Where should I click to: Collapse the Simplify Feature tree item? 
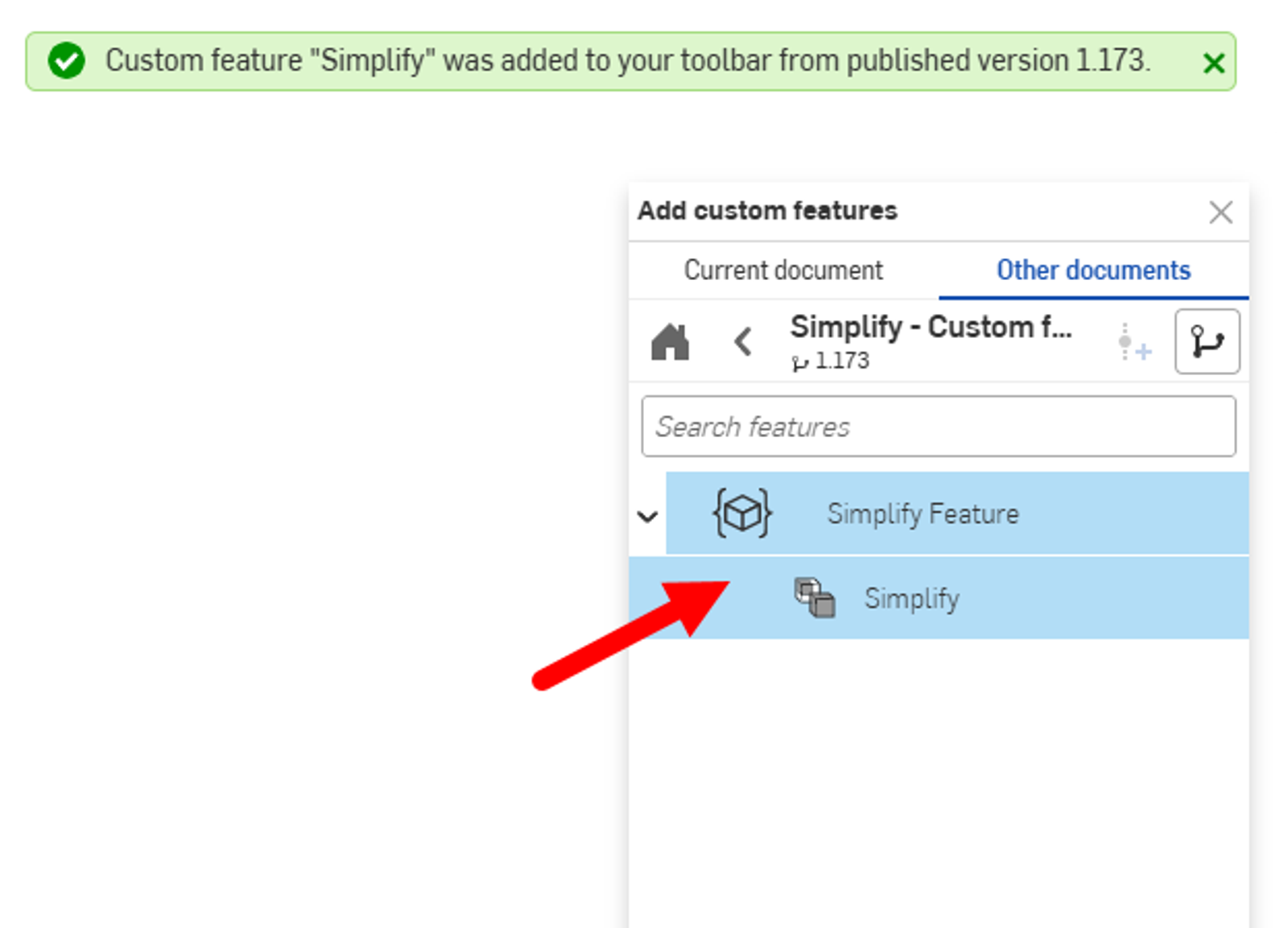tap(646, 517)
